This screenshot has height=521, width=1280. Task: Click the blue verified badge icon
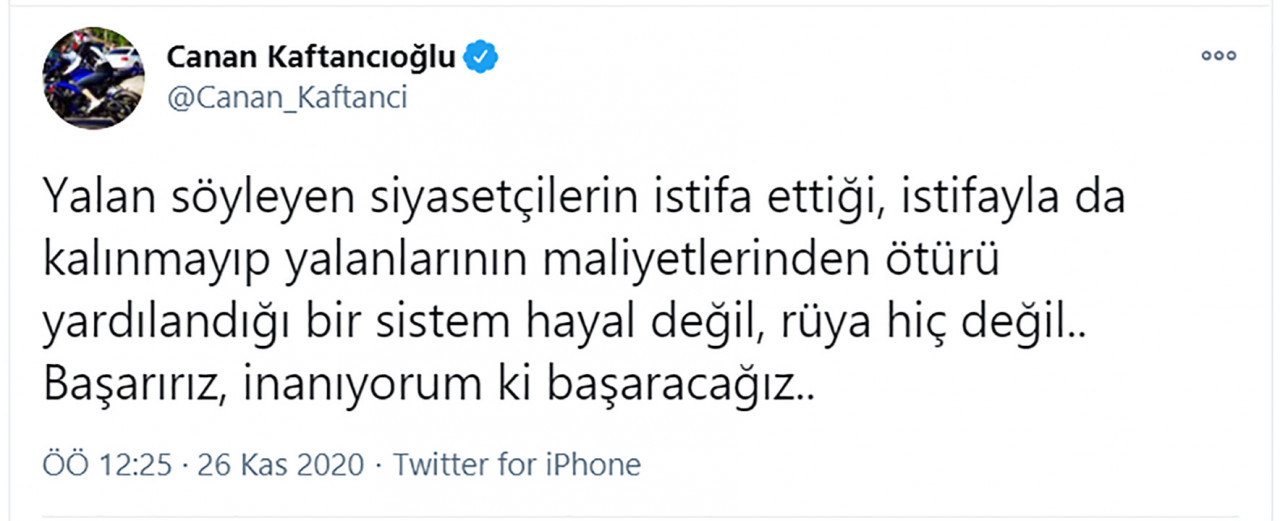click(483, 57)
